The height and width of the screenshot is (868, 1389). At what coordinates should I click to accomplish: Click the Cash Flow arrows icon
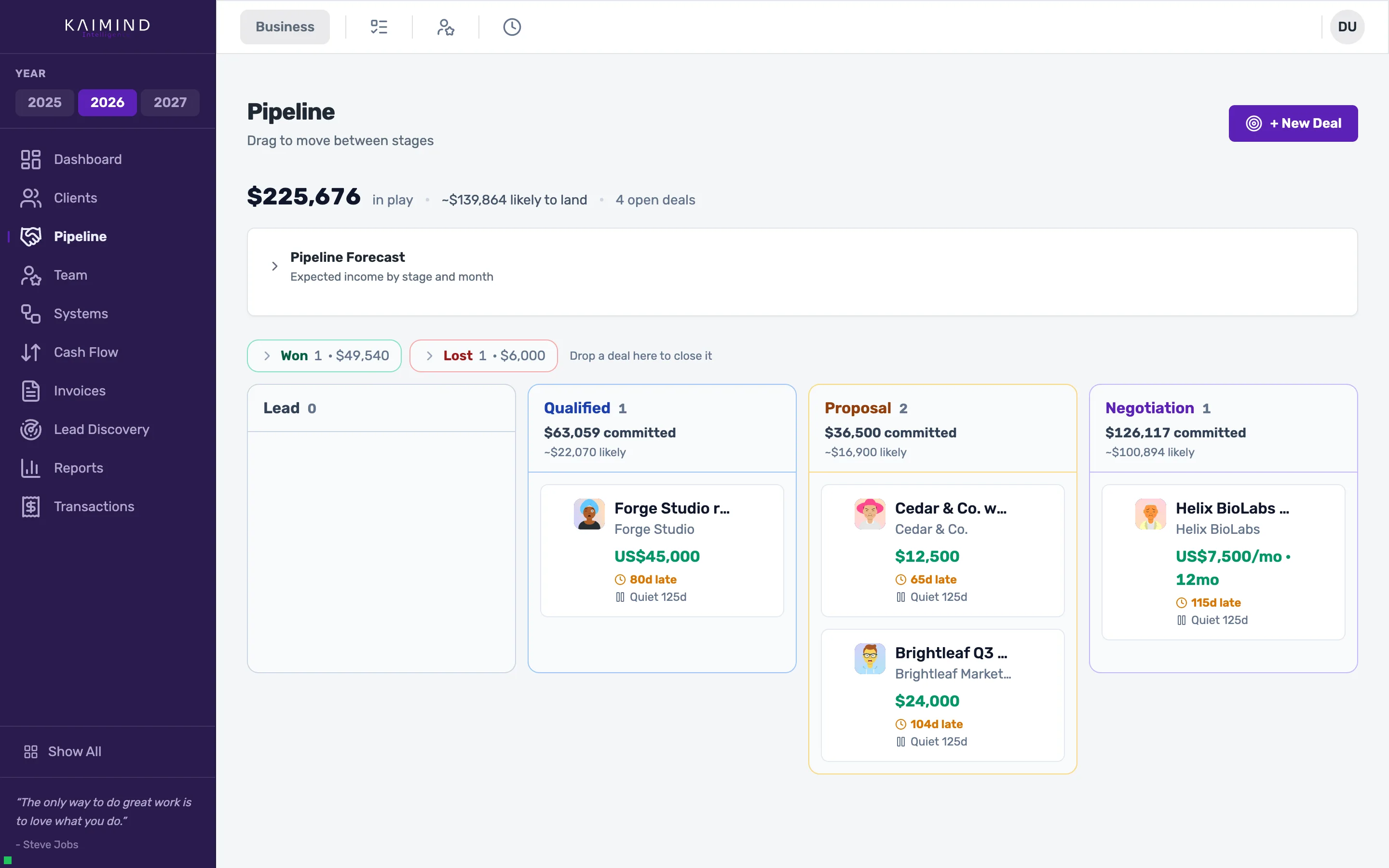(x=30, y=352)
